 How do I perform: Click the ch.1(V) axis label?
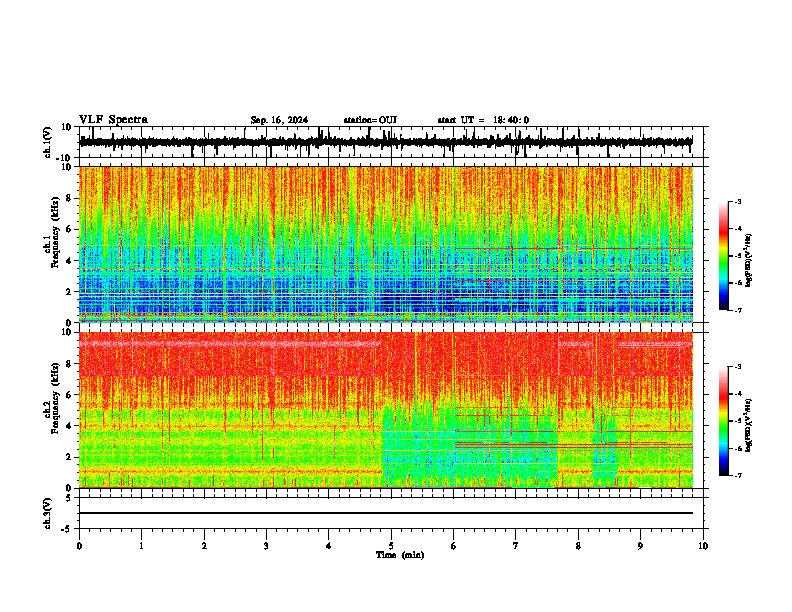pos(48,142)
